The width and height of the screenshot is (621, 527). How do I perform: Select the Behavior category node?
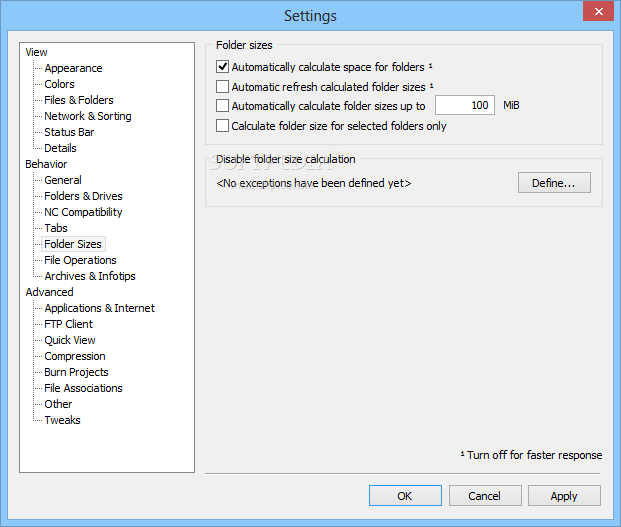pos(46,164)
